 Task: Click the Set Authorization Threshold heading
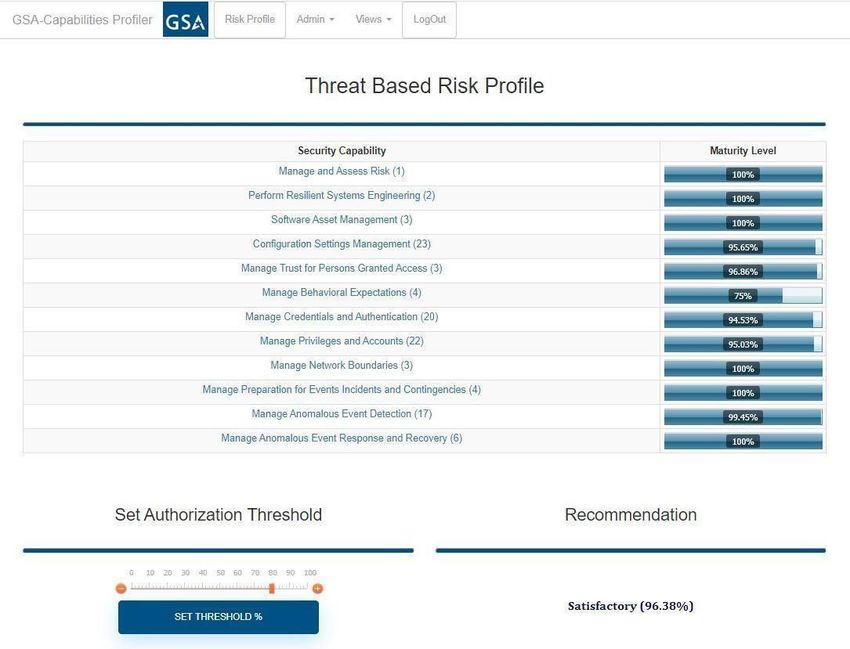click(x=218, y=515)
